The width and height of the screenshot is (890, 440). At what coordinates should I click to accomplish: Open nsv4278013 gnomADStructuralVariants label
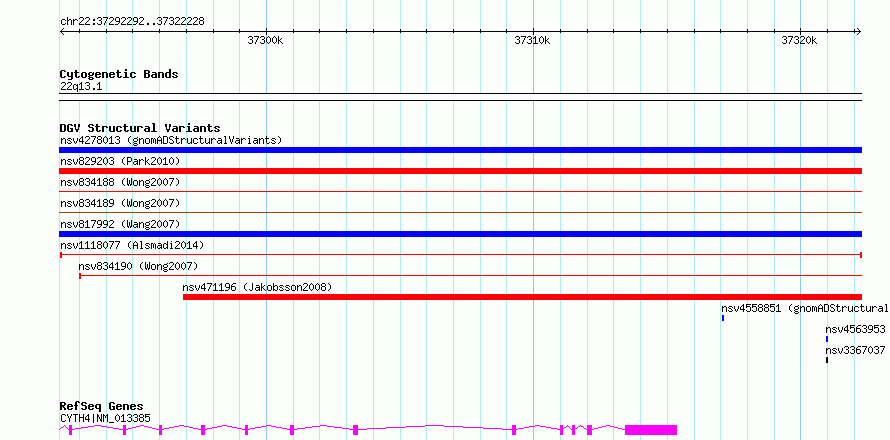[171, 140]
